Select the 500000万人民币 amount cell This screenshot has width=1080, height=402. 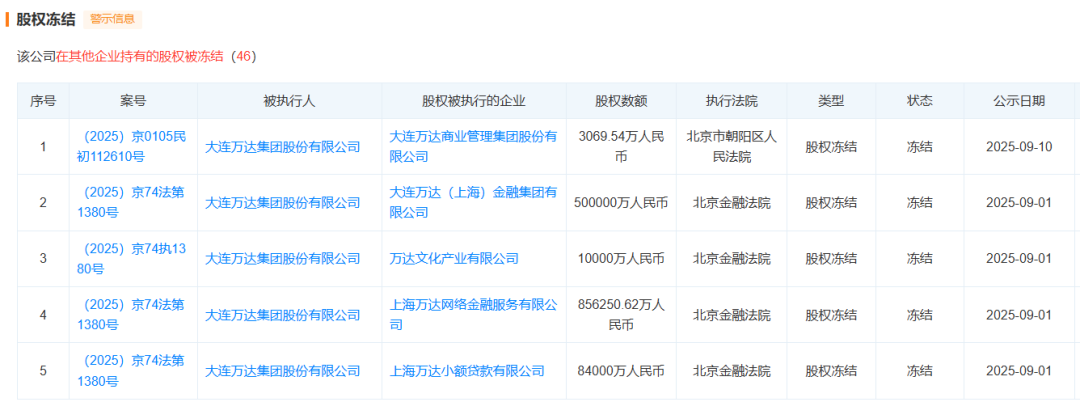click(621, 203)
